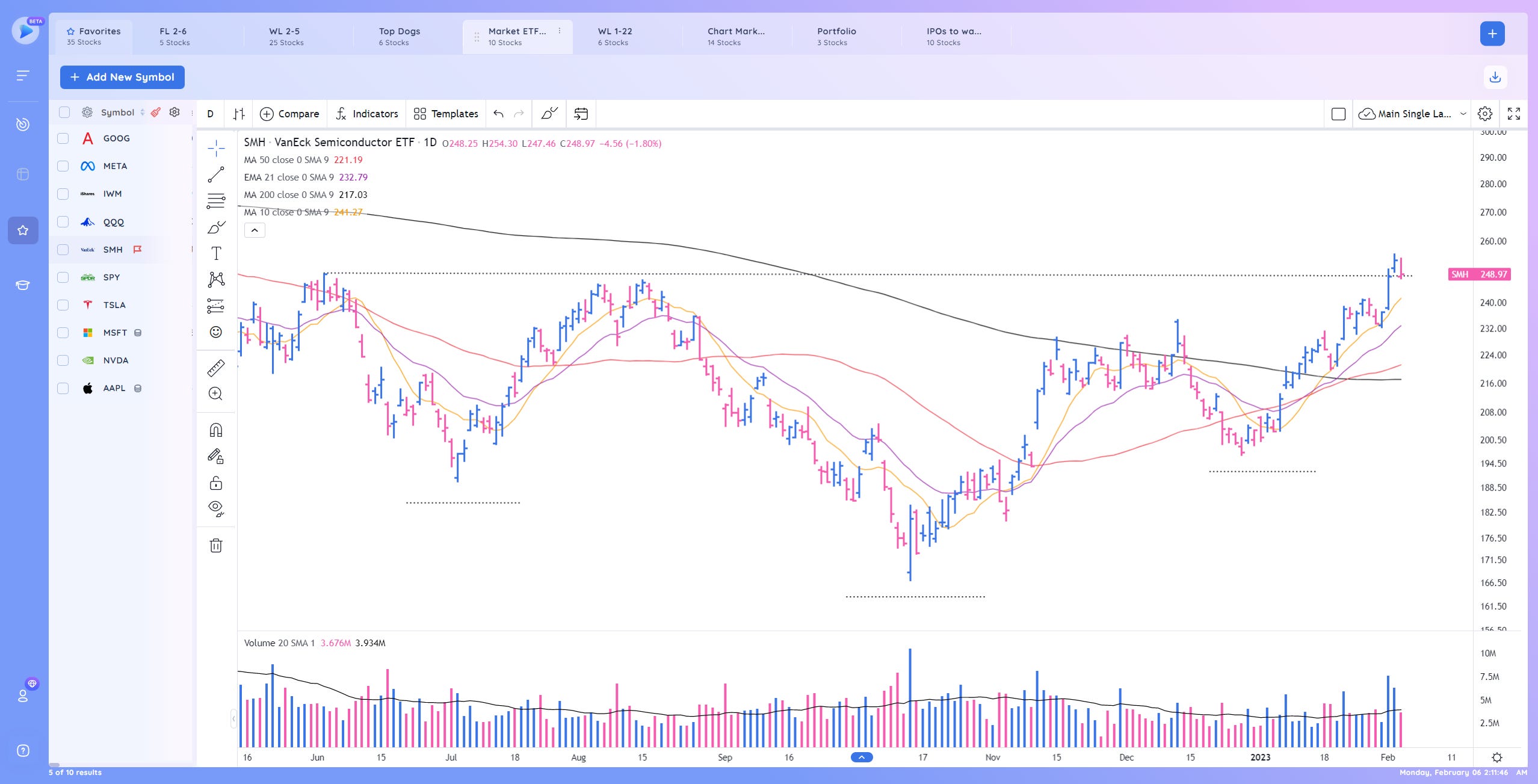Click the blue chevron timeline marker
The image size is (1538, 784).
(862, 757)
